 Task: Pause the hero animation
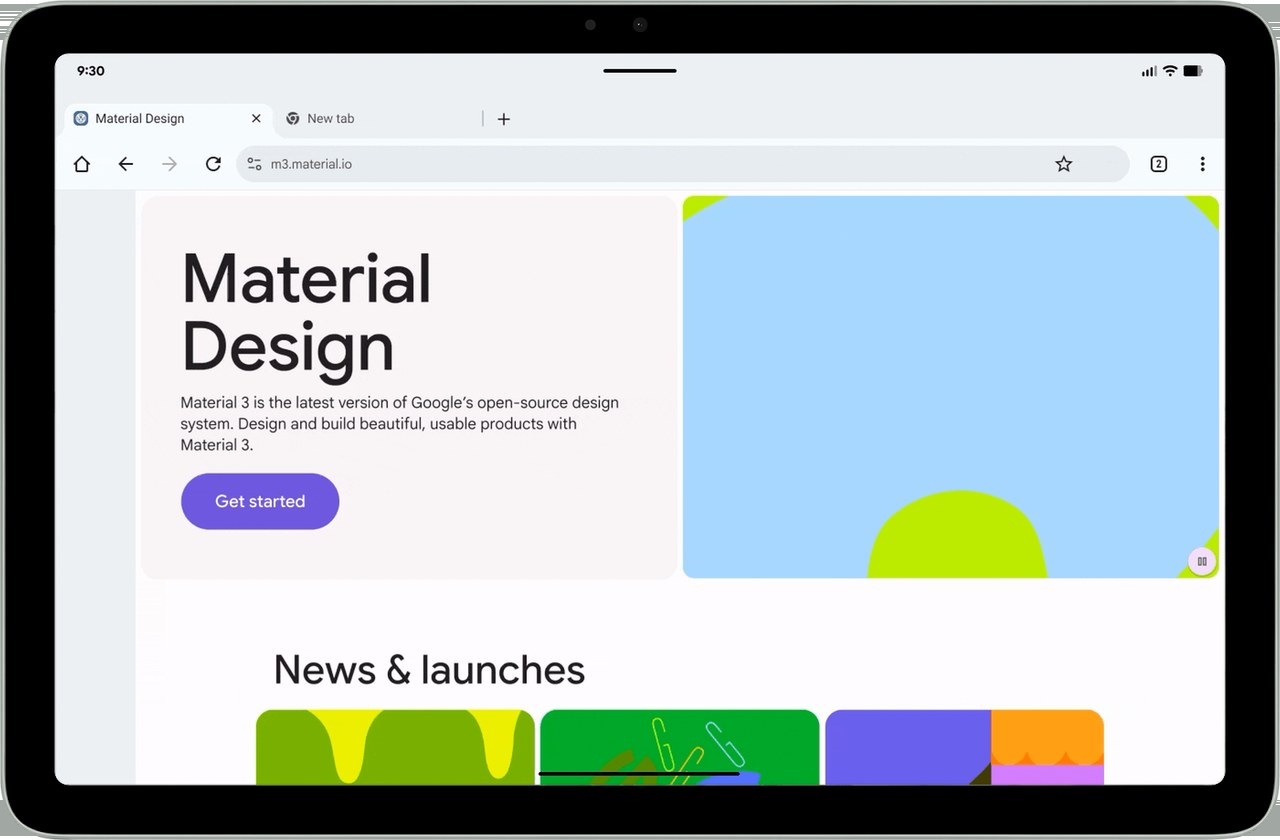pyautogui.click(x=1202, y=562)
